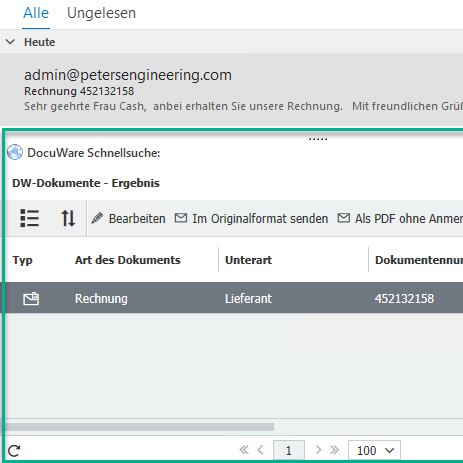
Task: Go to first results page
Action: point(244,450)
